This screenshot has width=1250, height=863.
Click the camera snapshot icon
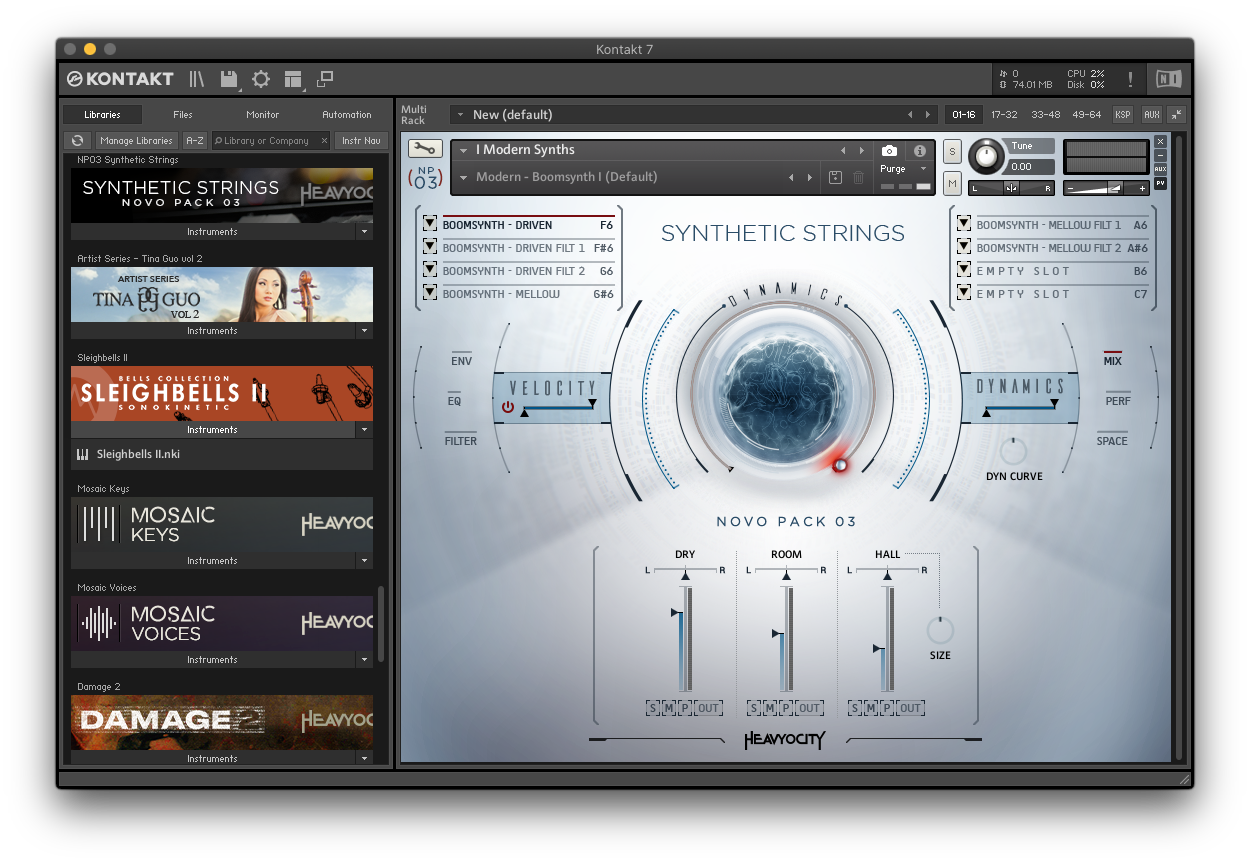pos(889,151)
